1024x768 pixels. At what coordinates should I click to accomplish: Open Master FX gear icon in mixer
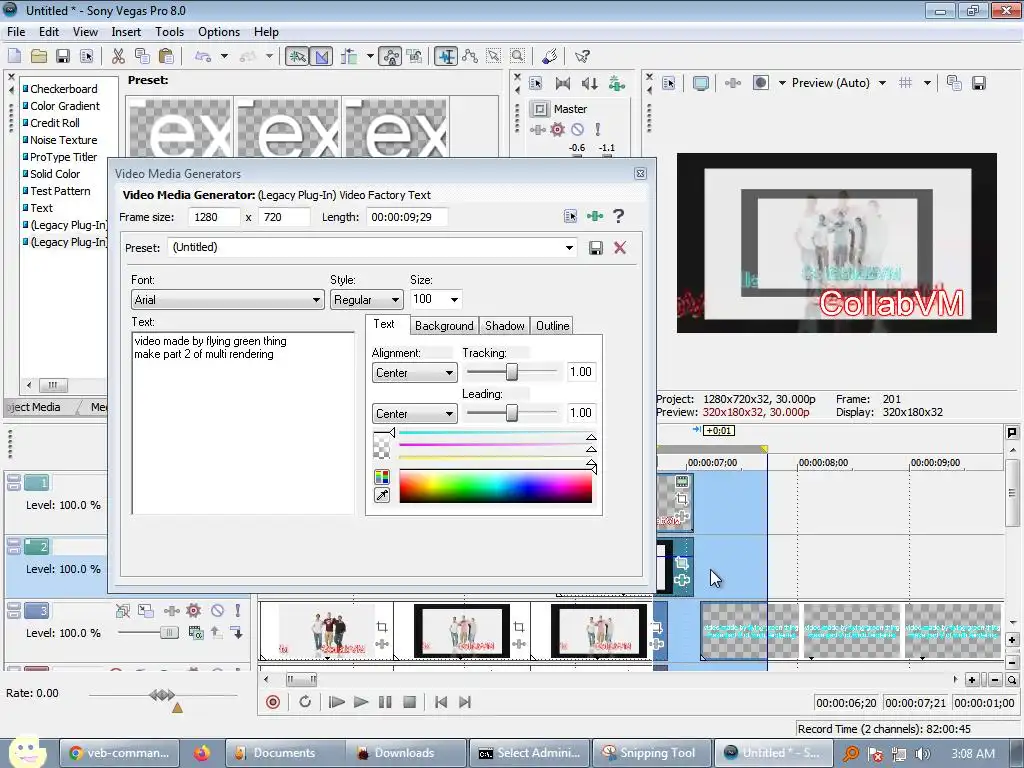tap(557, 129)
